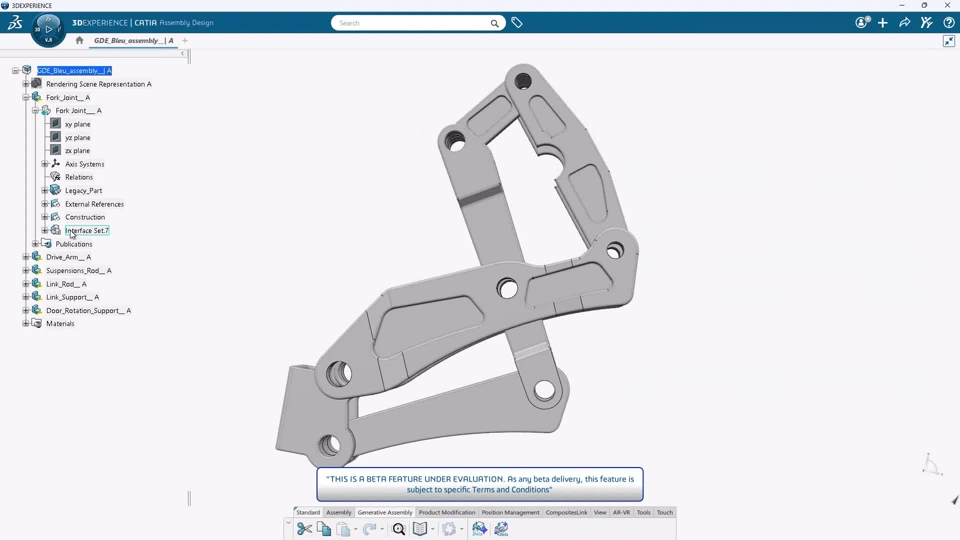Select the Publications tree item

click(x=74, y=244)
